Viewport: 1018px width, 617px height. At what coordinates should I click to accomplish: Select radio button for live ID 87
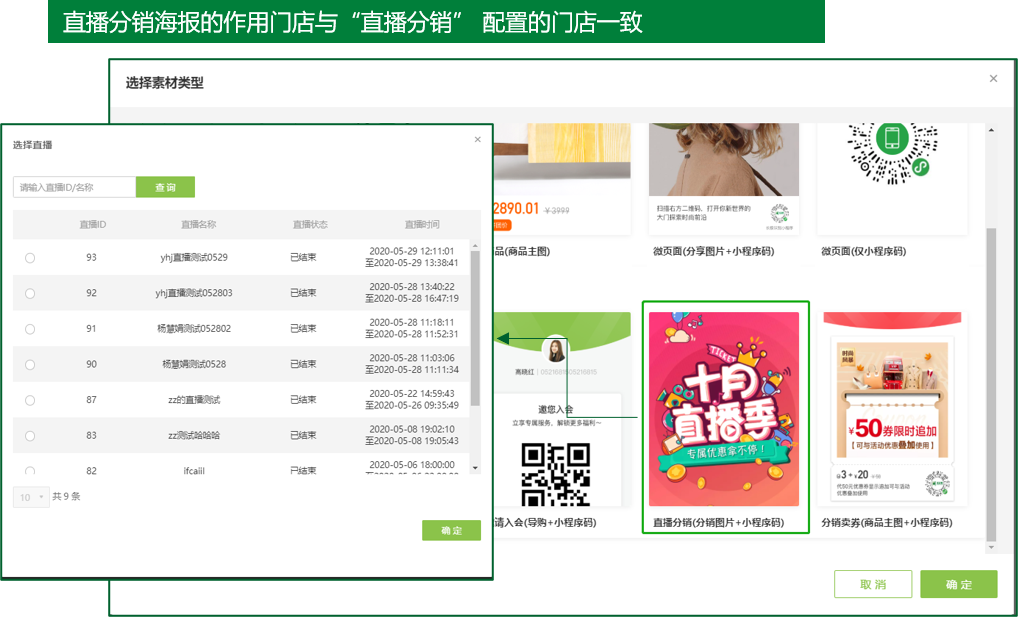click(x=30, y=401)
